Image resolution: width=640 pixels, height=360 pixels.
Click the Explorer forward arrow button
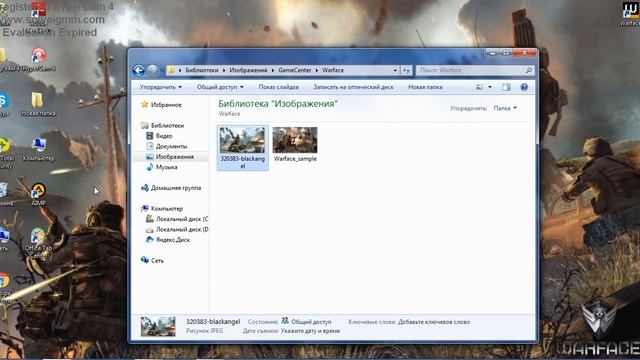152,70
